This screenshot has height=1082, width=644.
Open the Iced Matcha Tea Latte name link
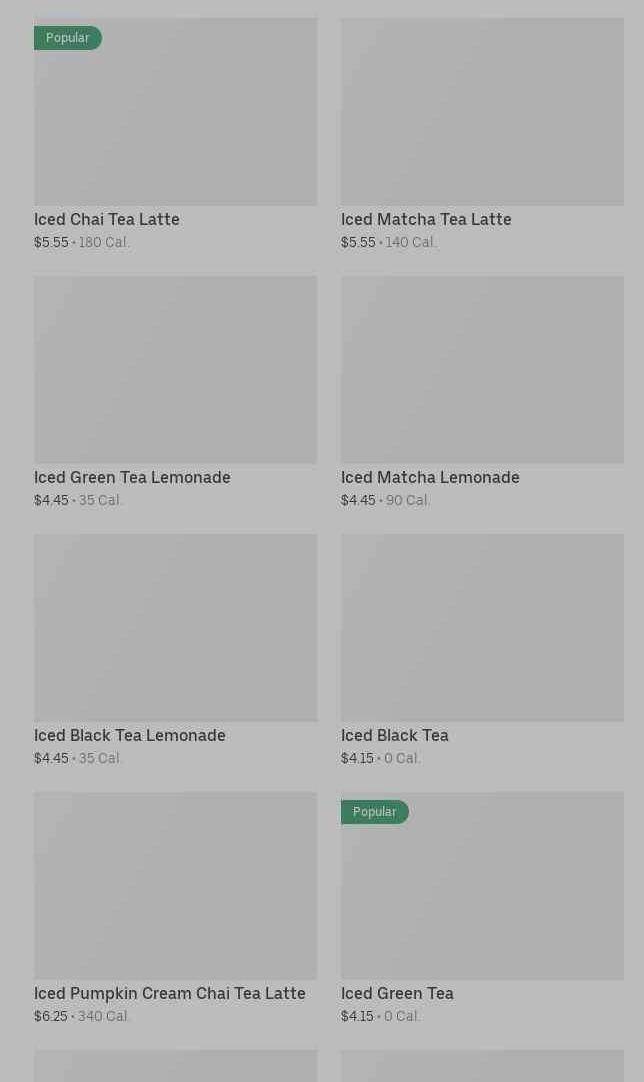426,219
